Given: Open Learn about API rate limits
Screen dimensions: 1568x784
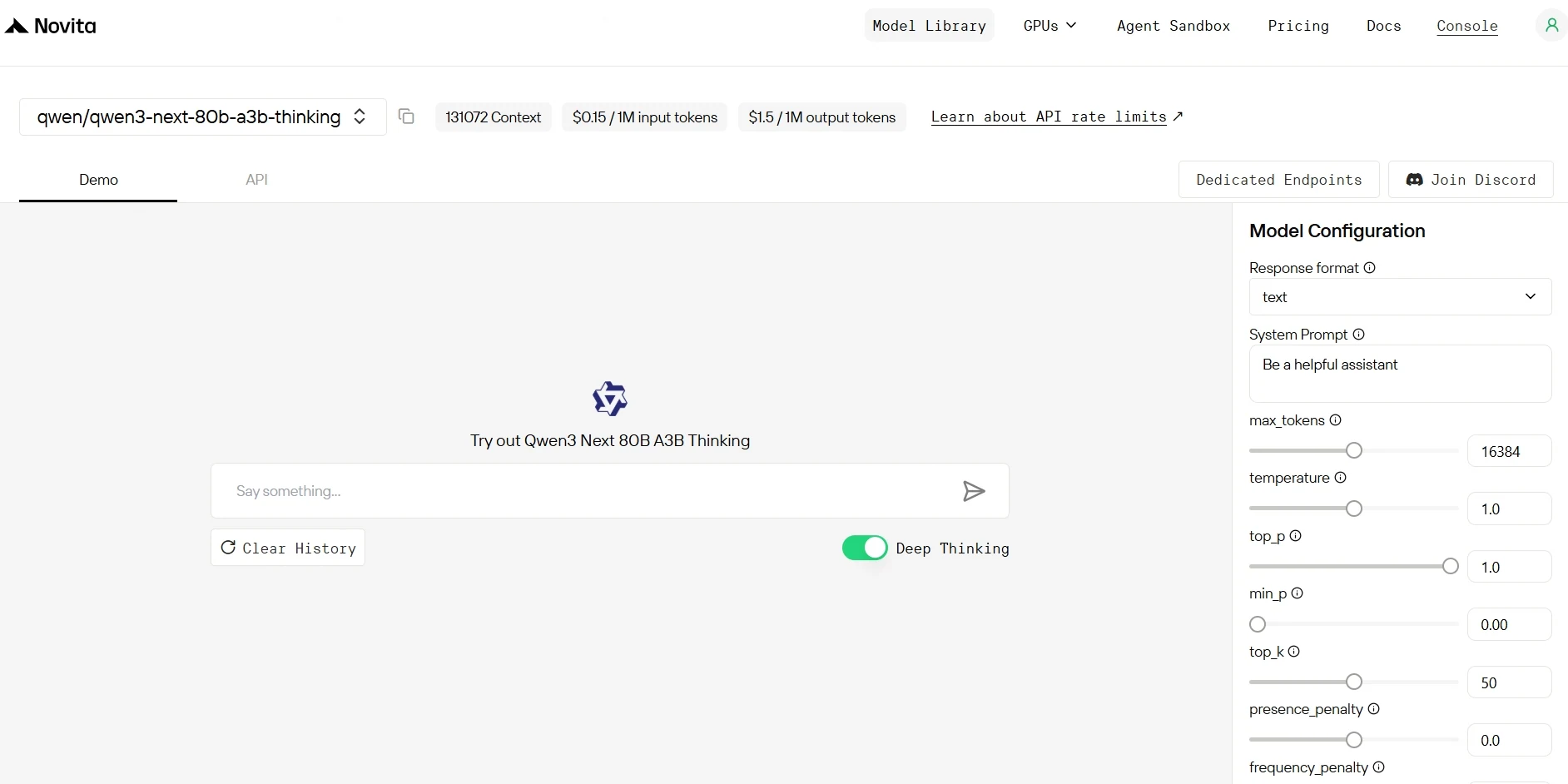Looking at the screenshot, I should 1057,117.
